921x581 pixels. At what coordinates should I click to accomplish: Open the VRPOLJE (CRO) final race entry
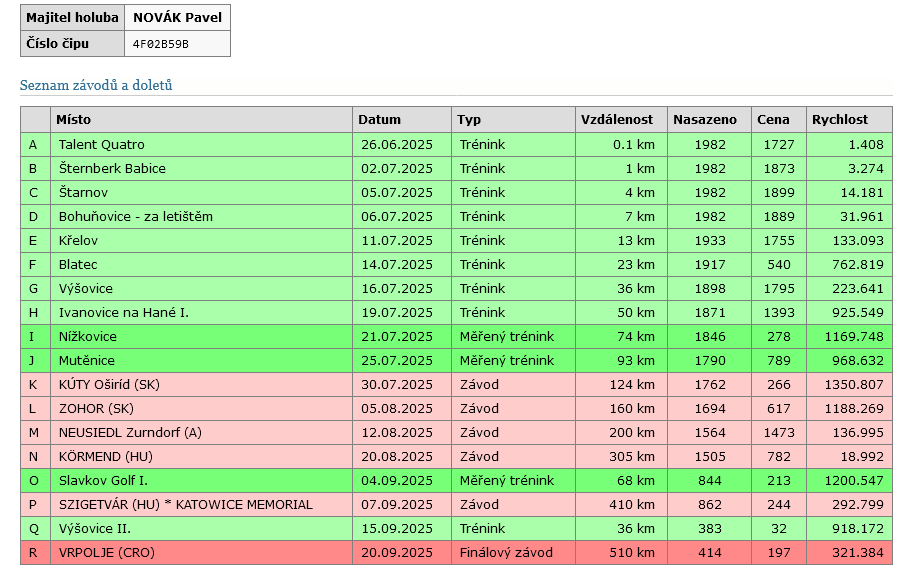107,553
